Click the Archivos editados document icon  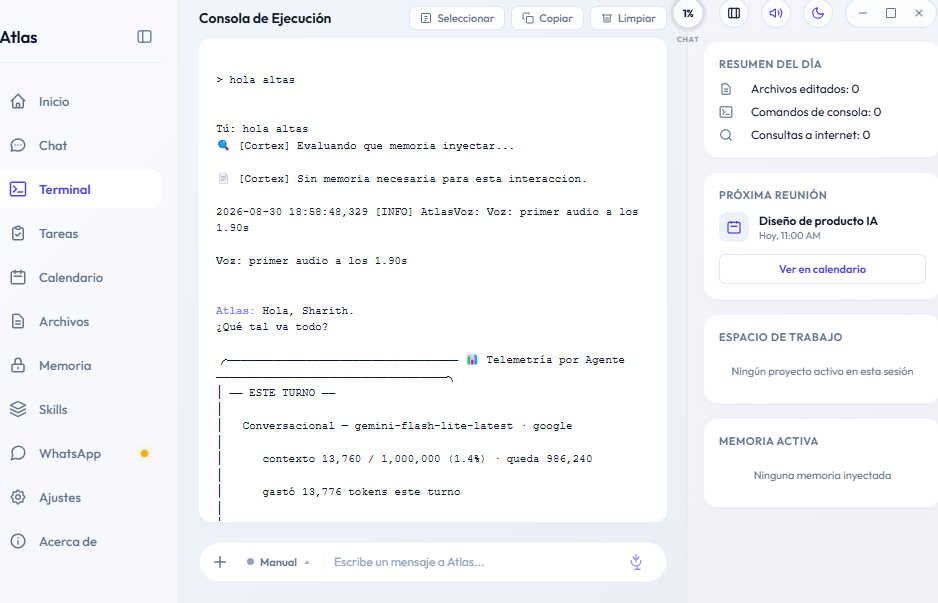726,89
